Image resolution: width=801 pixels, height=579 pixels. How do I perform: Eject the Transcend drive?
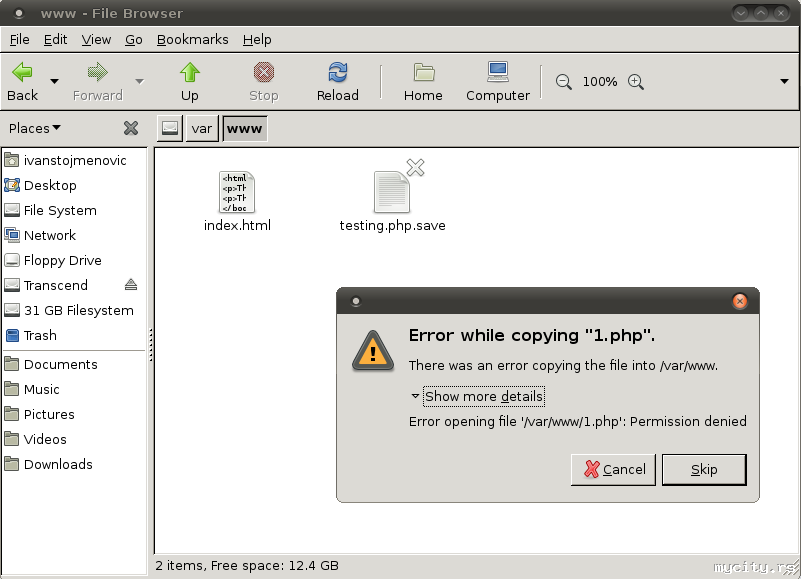131,285
